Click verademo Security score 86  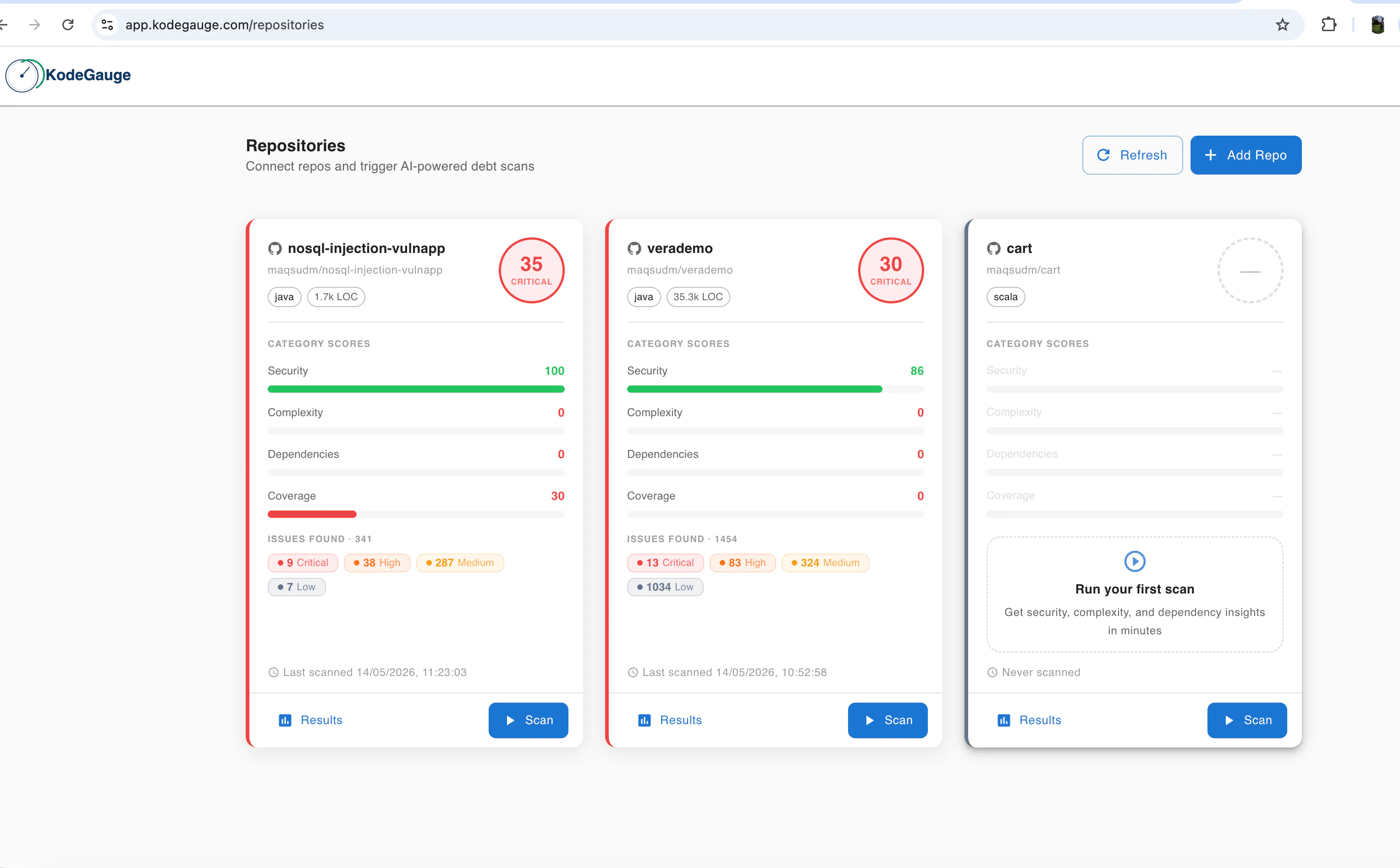(x=916, y=371)
